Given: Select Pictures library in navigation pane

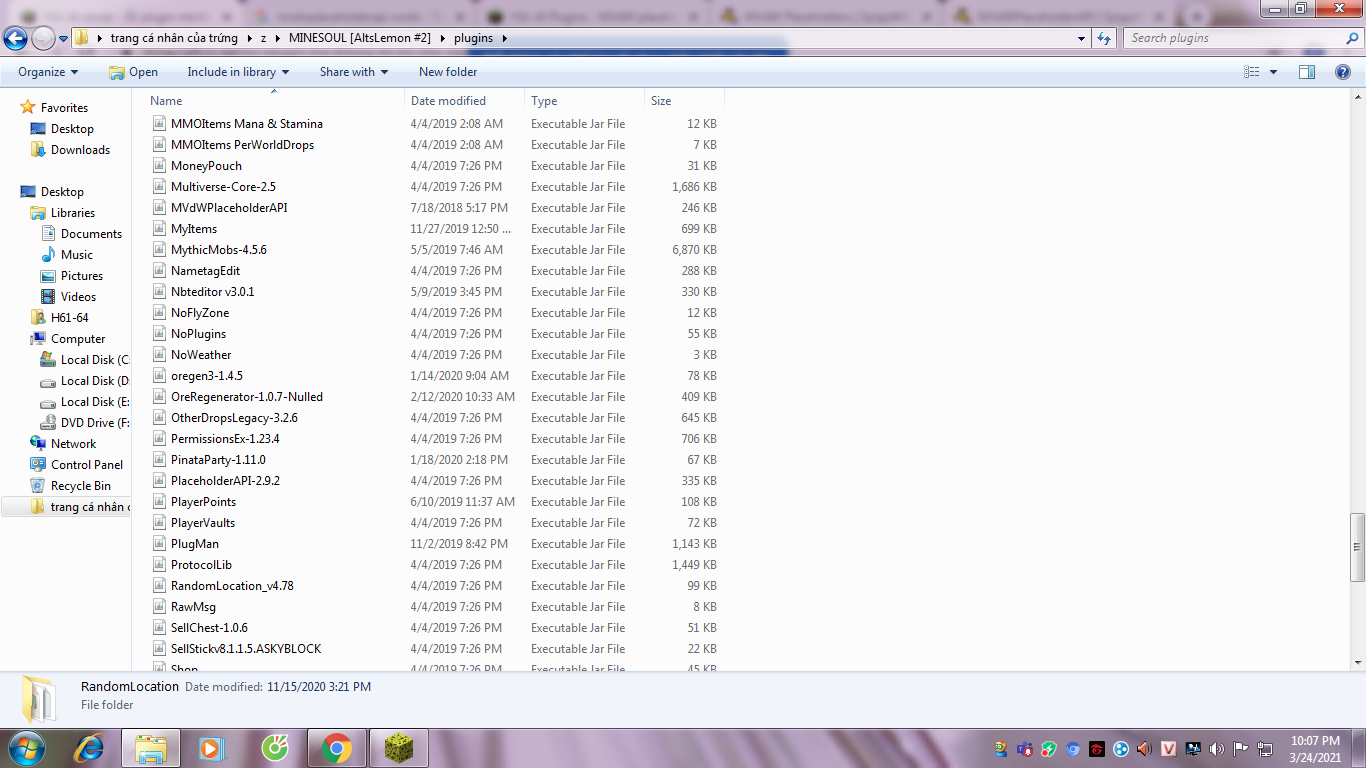Looking at the screenshot, I should [x=82, y=276].
